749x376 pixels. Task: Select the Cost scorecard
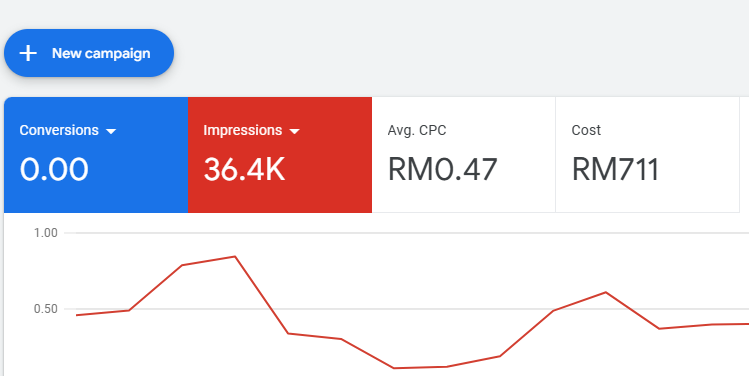pyautogui.click(x=647, y=155)
